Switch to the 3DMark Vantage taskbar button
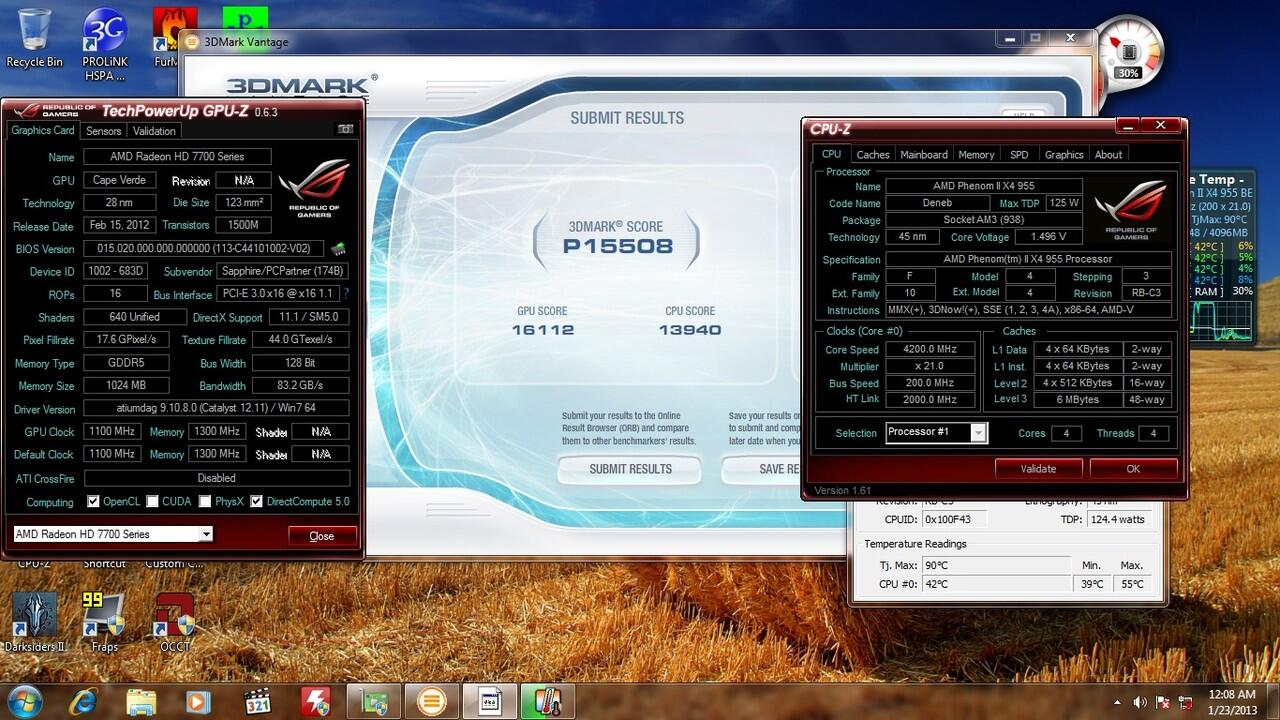Viewport: 1280px width, 720px height. click(x=432, y=700)
